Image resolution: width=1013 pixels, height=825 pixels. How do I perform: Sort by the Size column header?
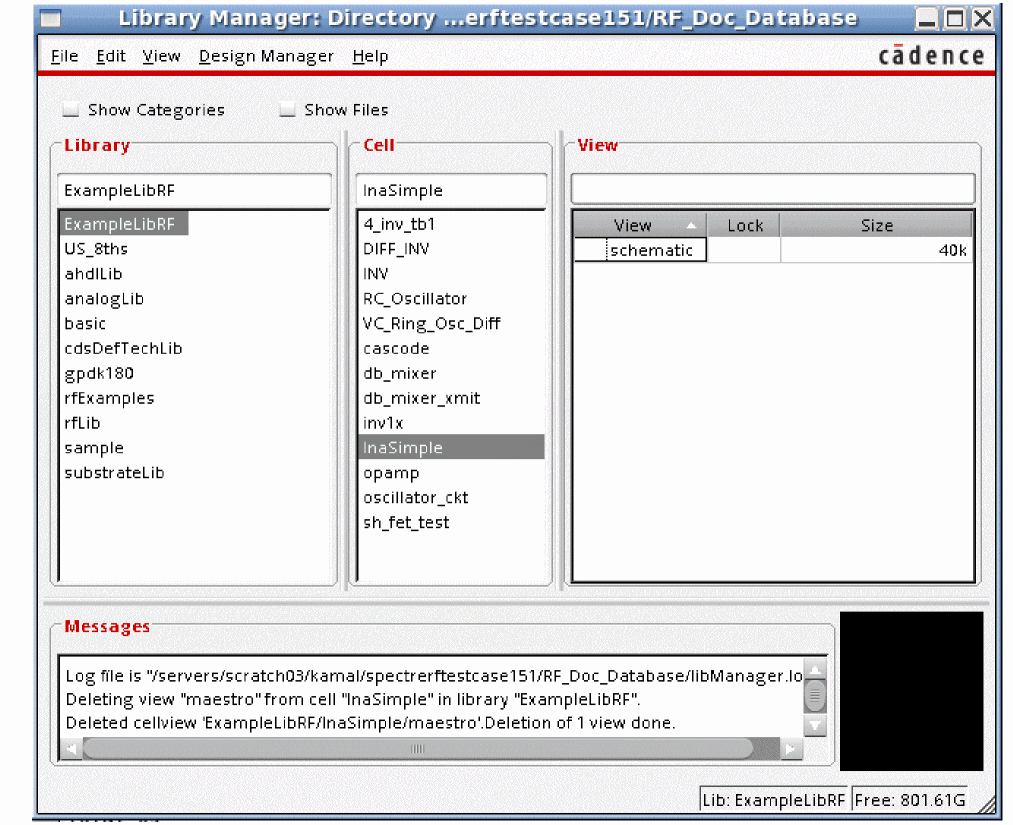coord(876,225)
